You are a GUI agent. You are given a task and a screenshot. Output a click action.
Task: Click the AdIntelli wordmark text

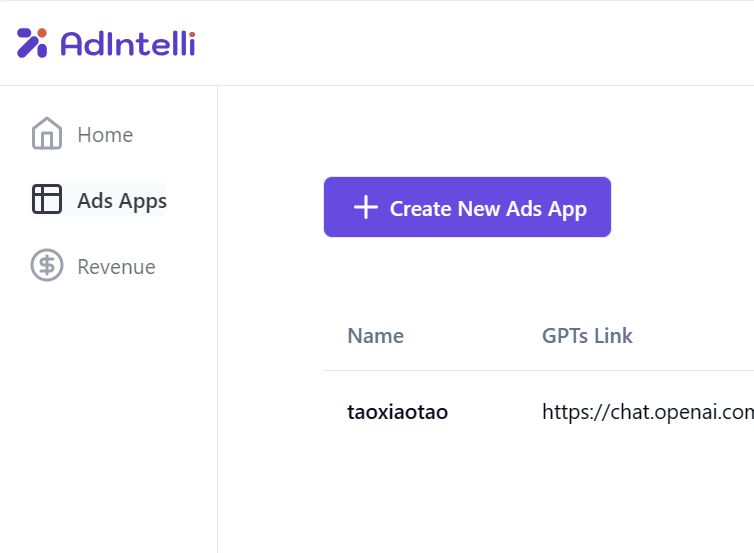click(128, 44)
